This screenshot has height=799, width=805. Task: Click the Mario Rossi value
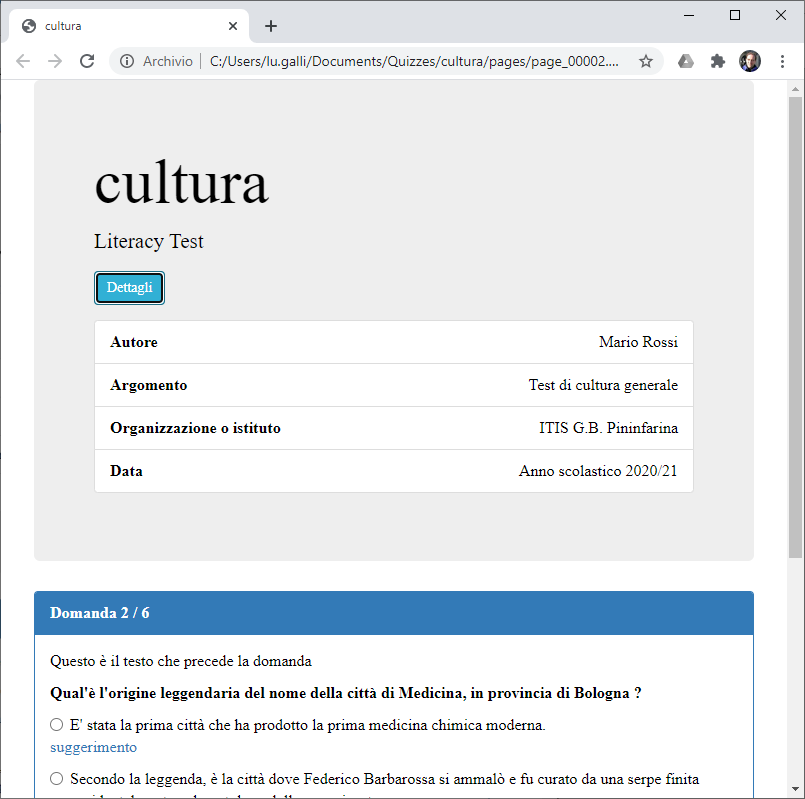[x=638, y=342]
